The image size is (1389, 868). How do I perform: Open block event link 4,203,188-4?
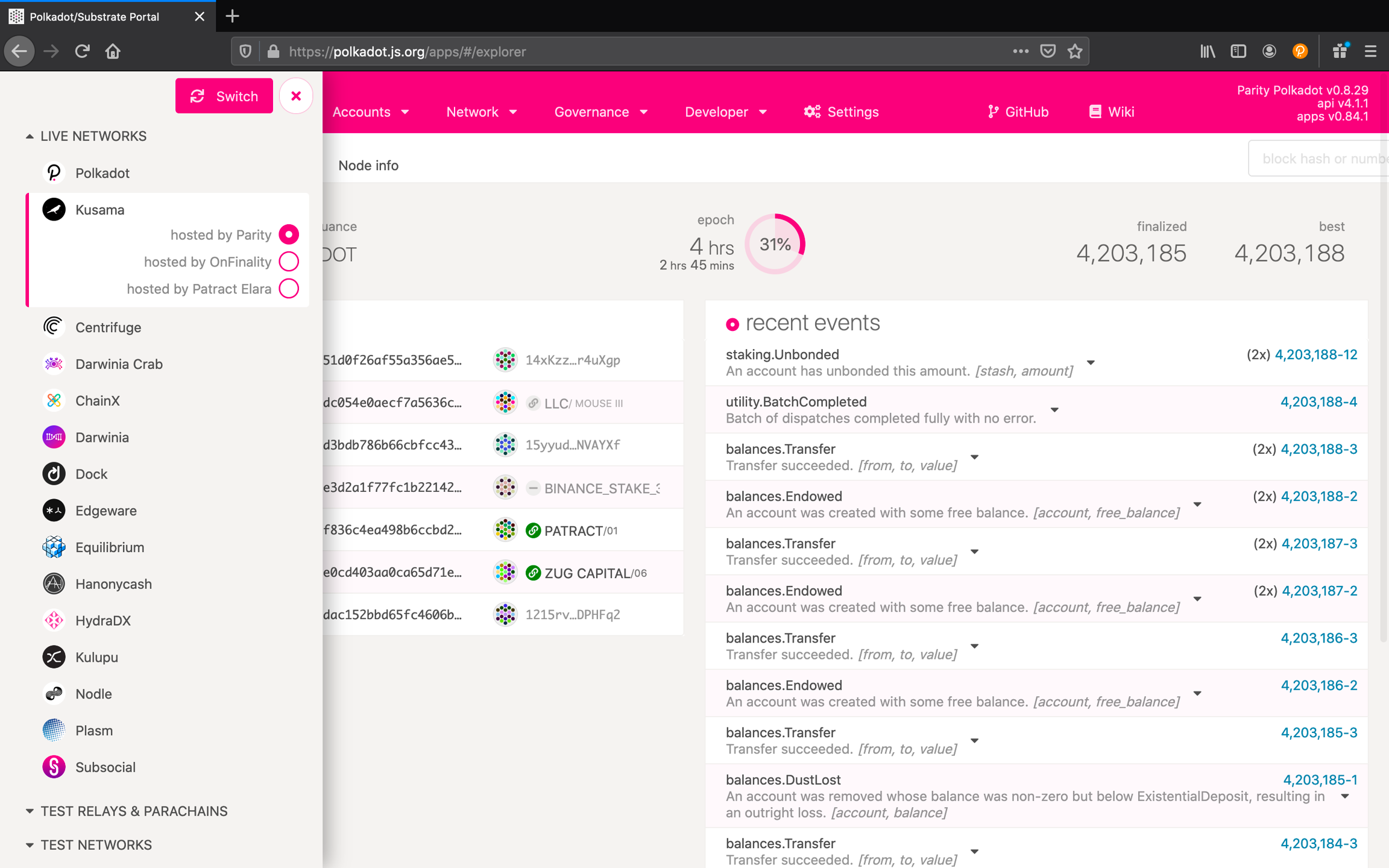click(x=1318, y=401)
